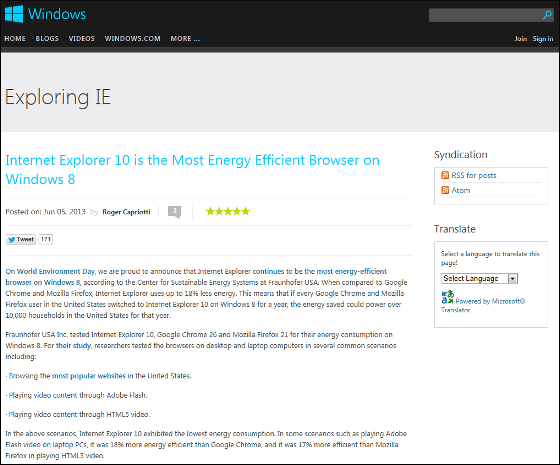Image resolution: width=560 pixels, height=465 pixels.
Task: Click 'Playing video content through HTML5 video' text
Action: [x=79, y=415]
